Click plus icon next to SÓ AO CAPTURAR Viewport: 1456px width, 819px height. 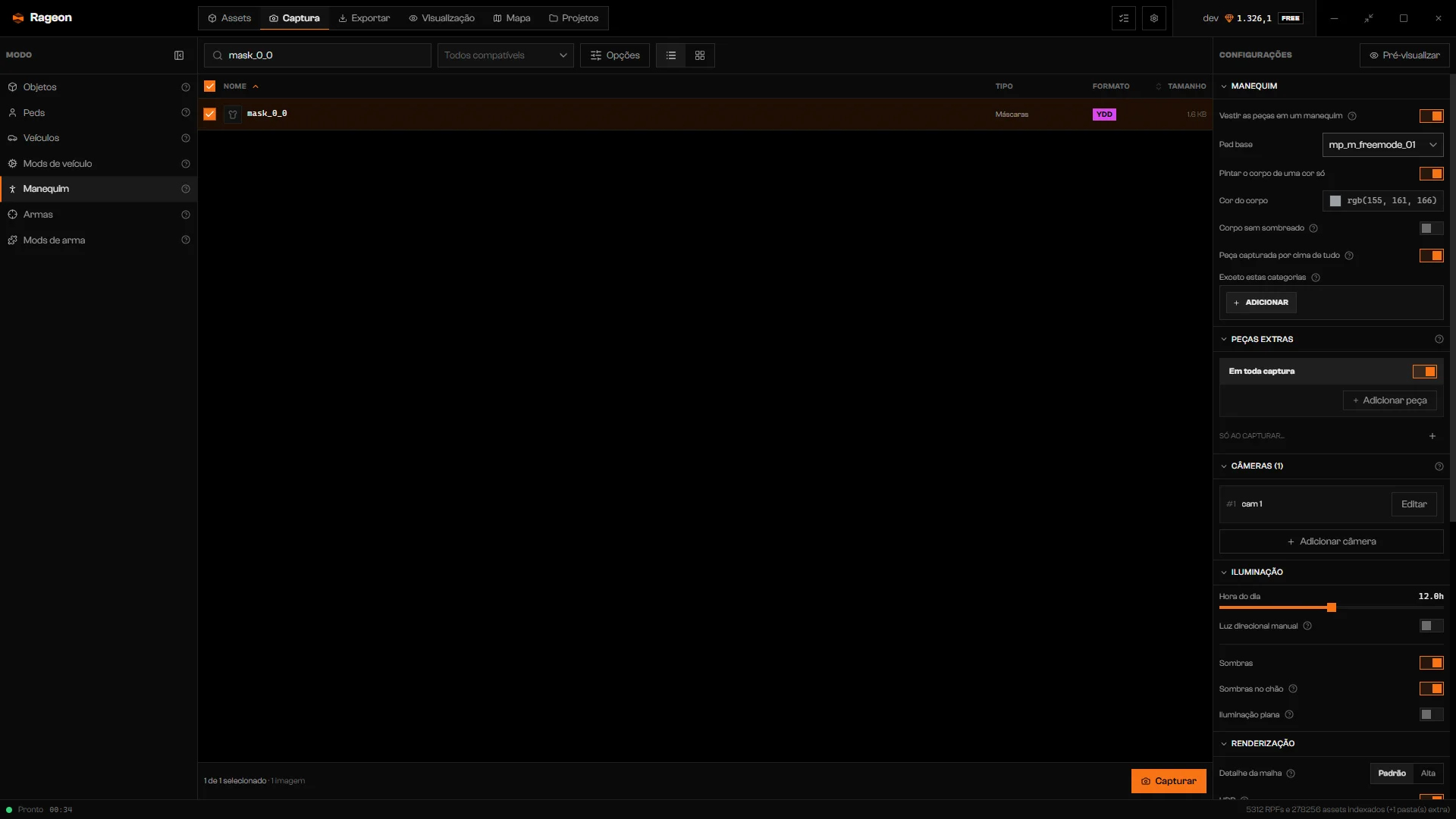(x=1432, y=436)
